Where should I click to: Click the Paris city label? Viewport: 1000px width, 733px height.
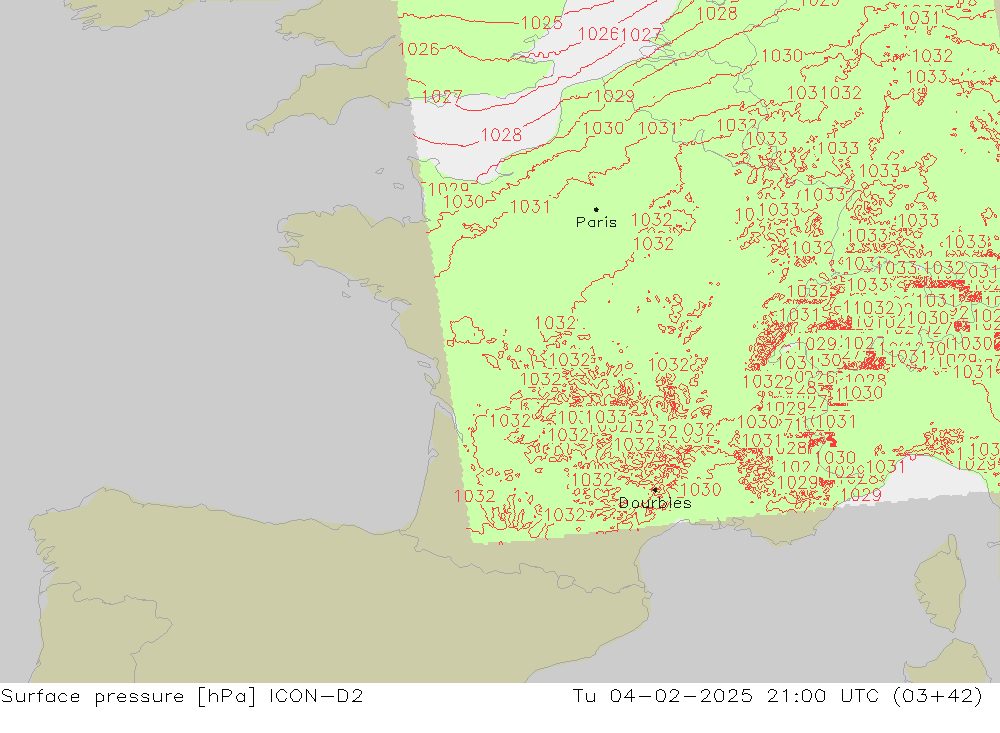point(596,222)
